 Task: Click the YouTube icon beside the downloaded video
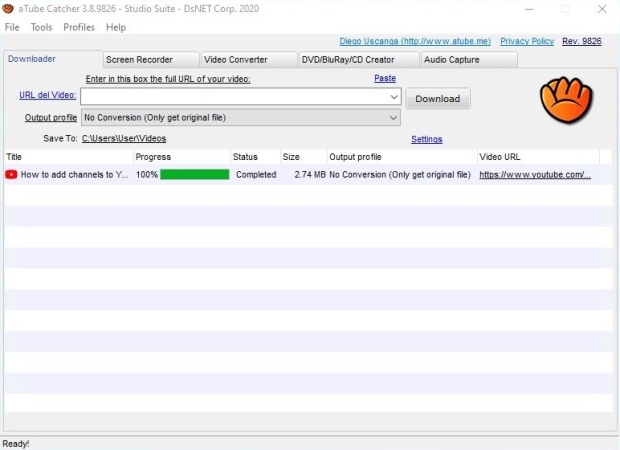click(x=11, y=174)
